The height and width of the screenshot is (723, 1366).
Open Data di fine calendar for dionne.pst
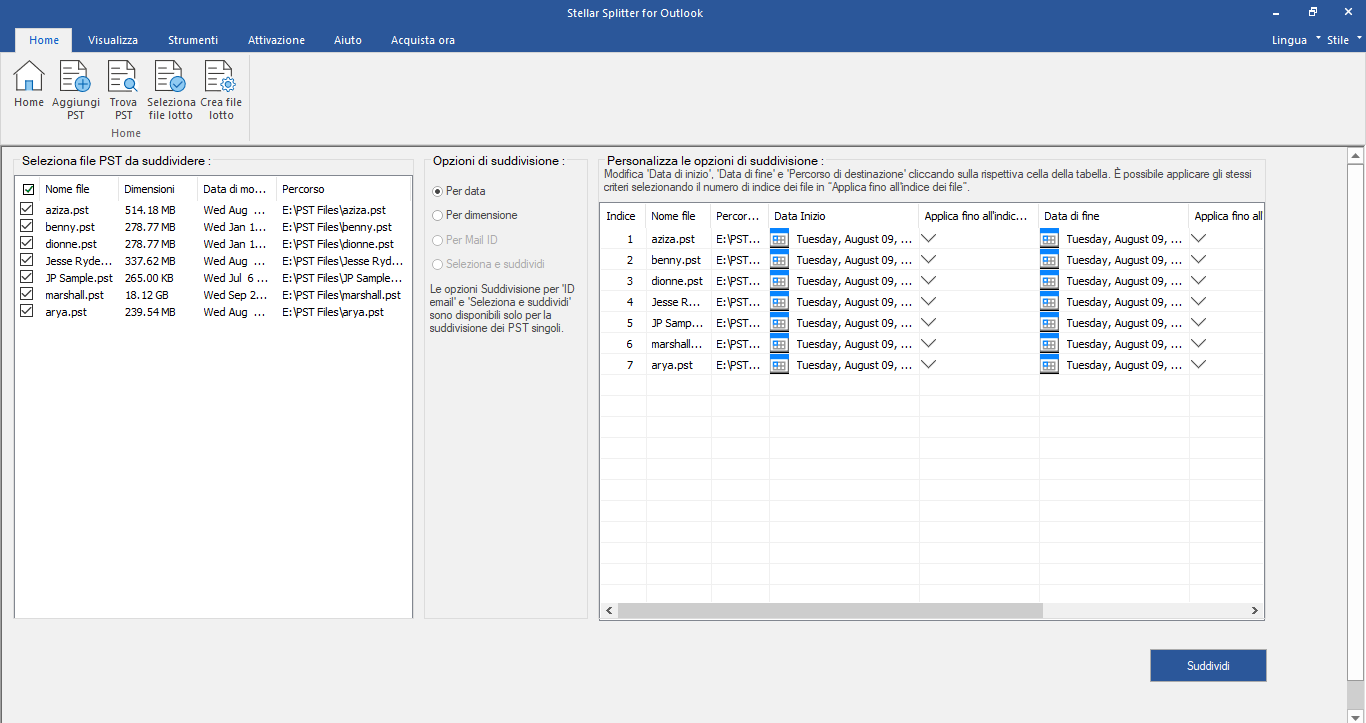(1049, 281)
